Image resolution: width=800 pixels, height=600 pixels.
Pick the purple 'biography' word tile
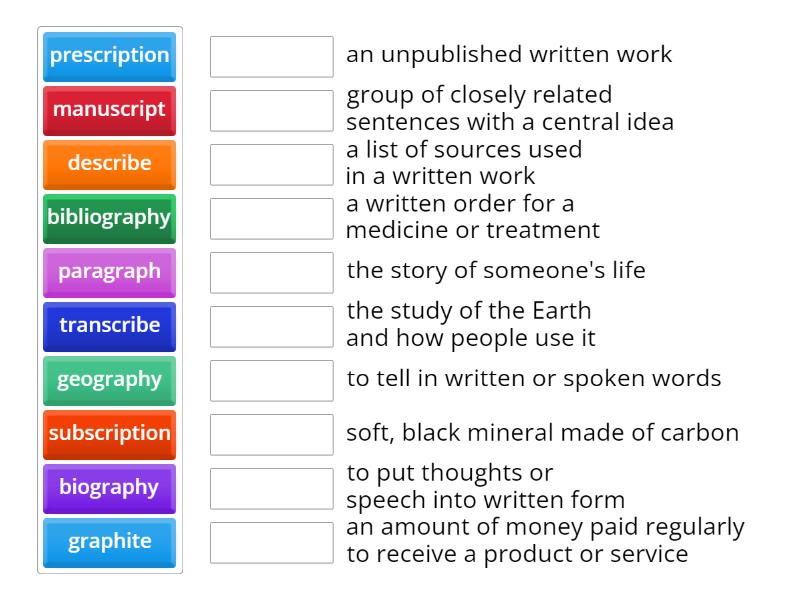(110, 488)
